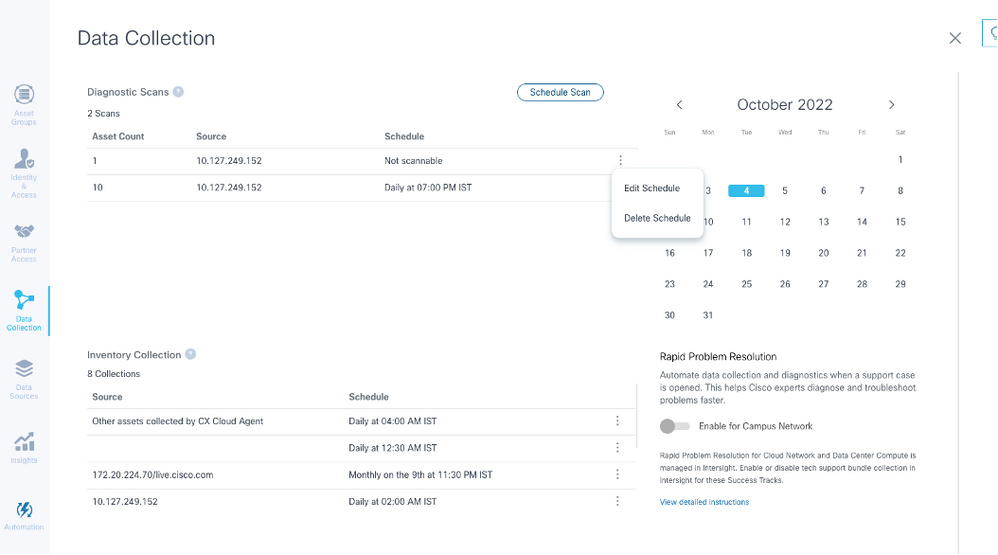The image size is (998, 555).
Task: Open Partner Access section
Action: pos(24,242)
